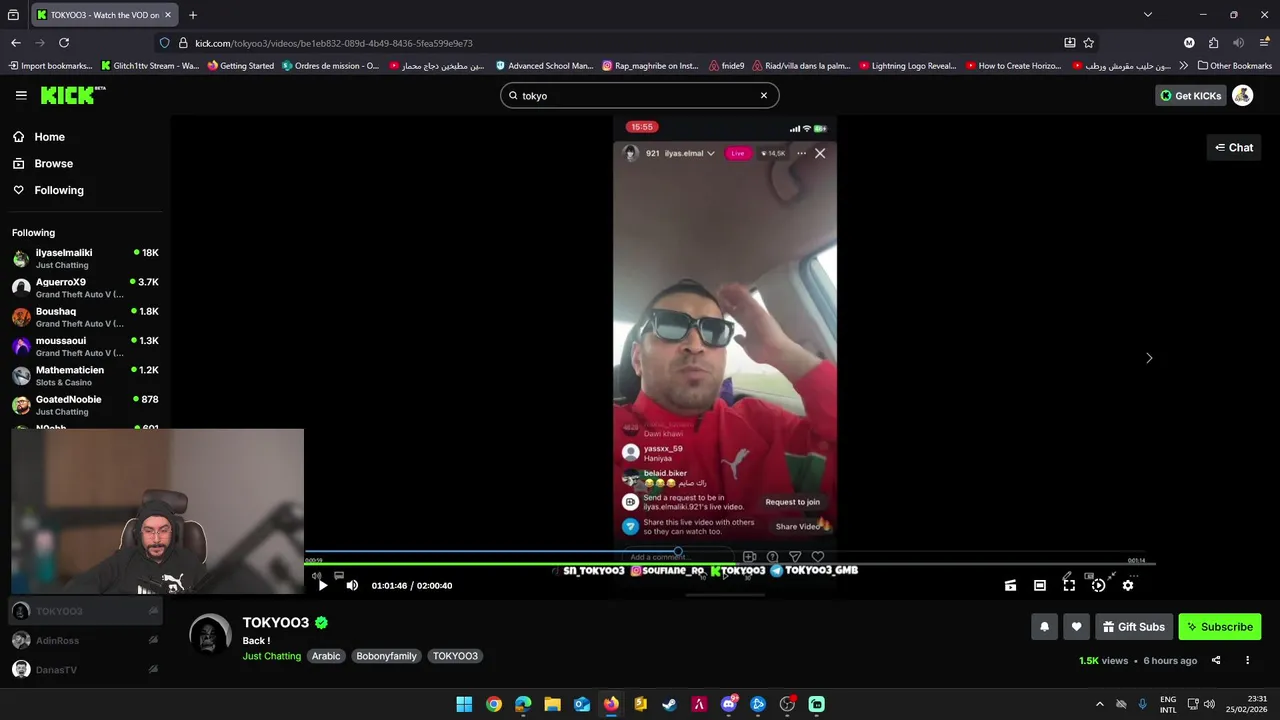Show hidden system tray icons
The image size is (1280, 720).
1100,704
